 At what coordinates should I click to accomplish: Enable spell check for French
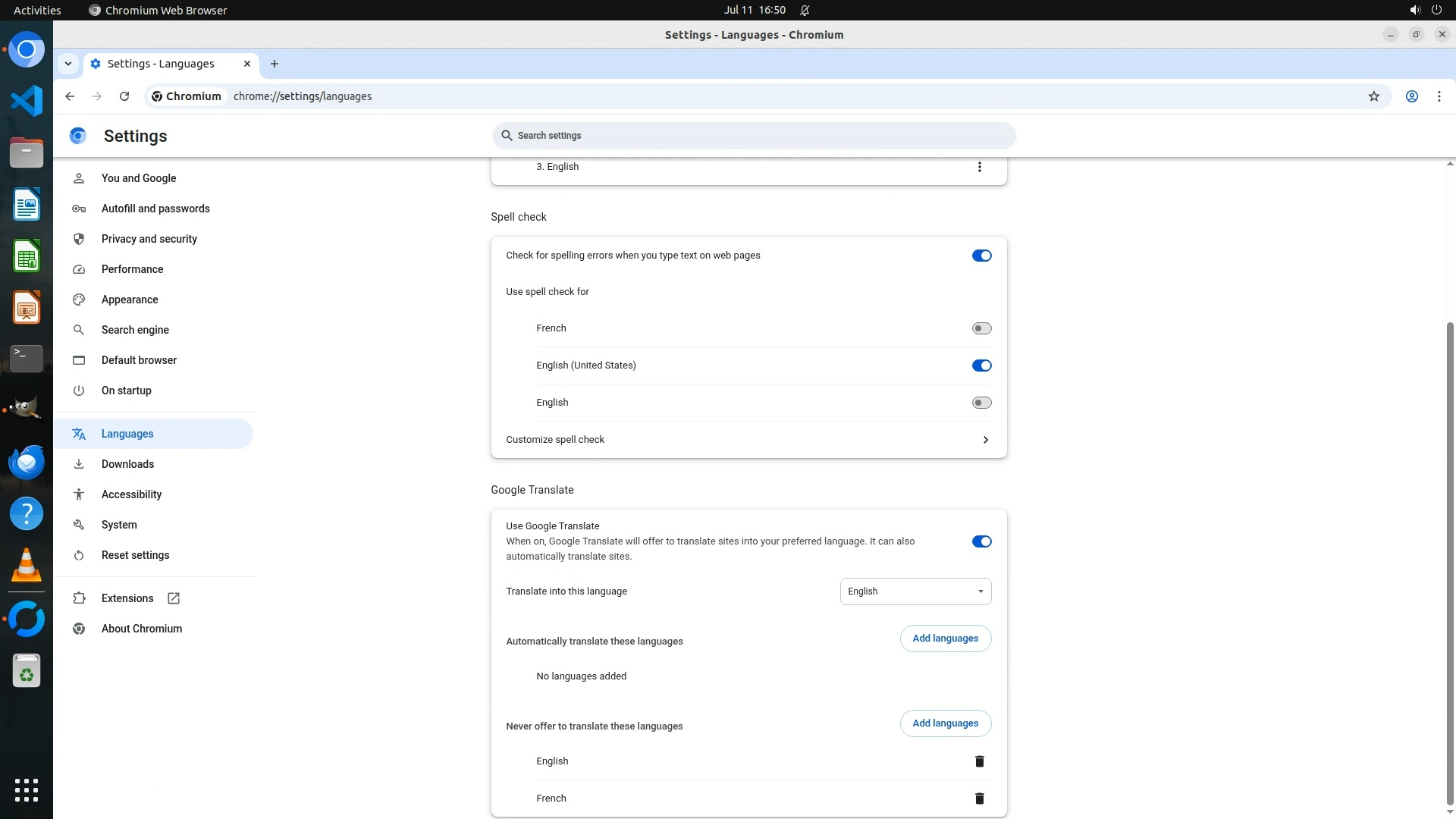[981, 328]
